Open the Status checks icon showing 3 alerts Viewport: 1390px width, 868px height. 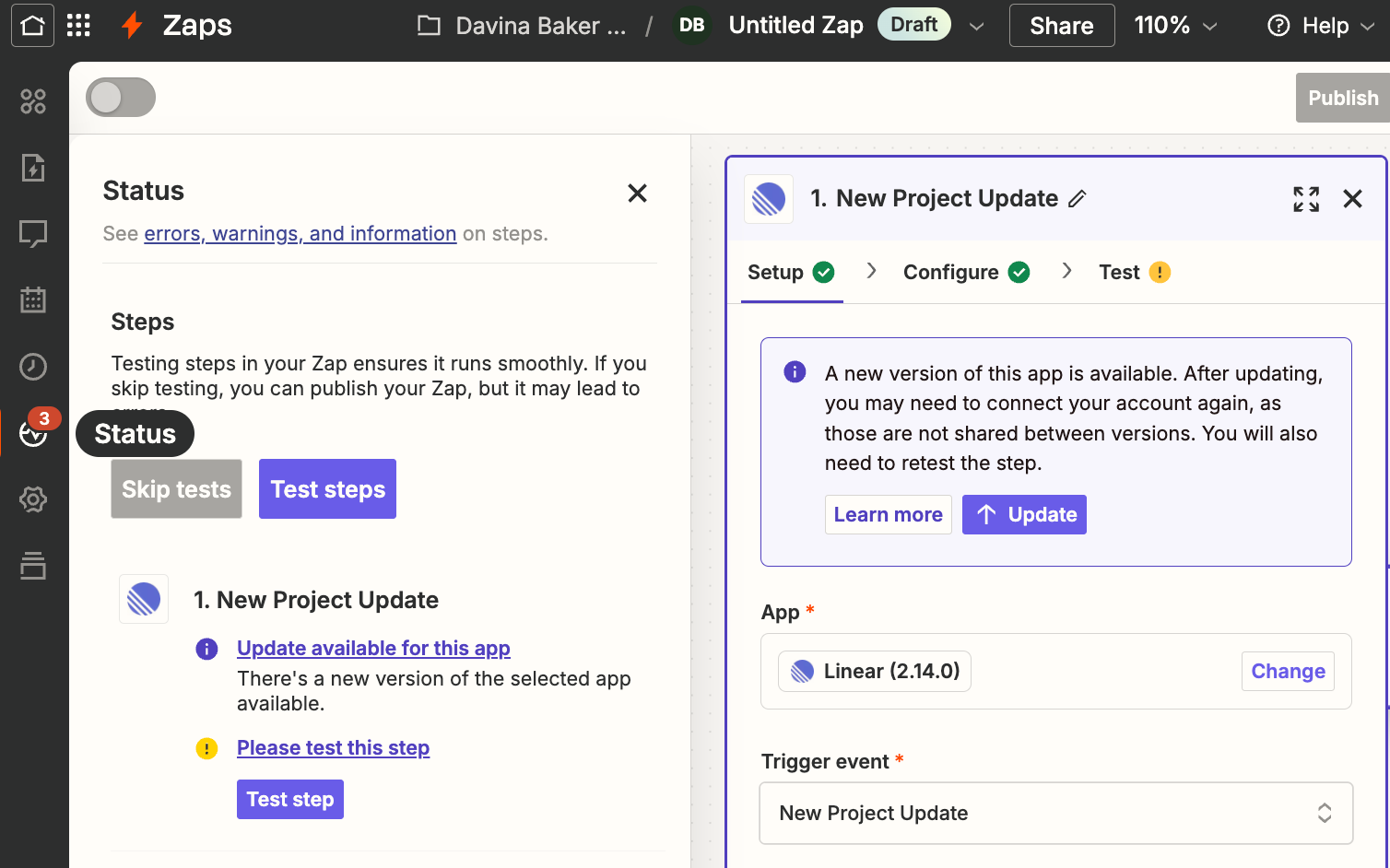(33, 433)
